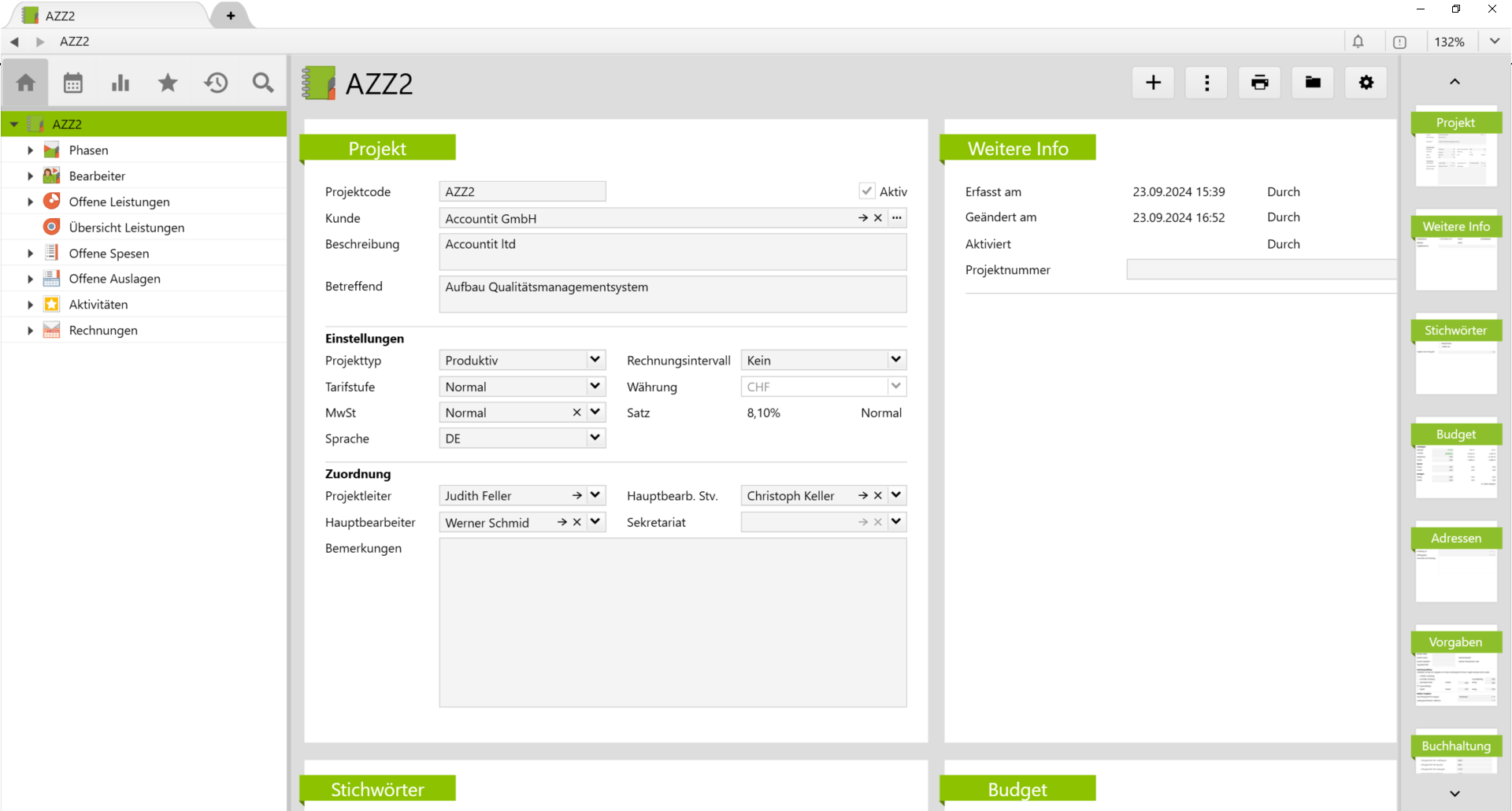Expand the Phasen tree node
The height and width of the screenshot is (811, 1512).
30,150
